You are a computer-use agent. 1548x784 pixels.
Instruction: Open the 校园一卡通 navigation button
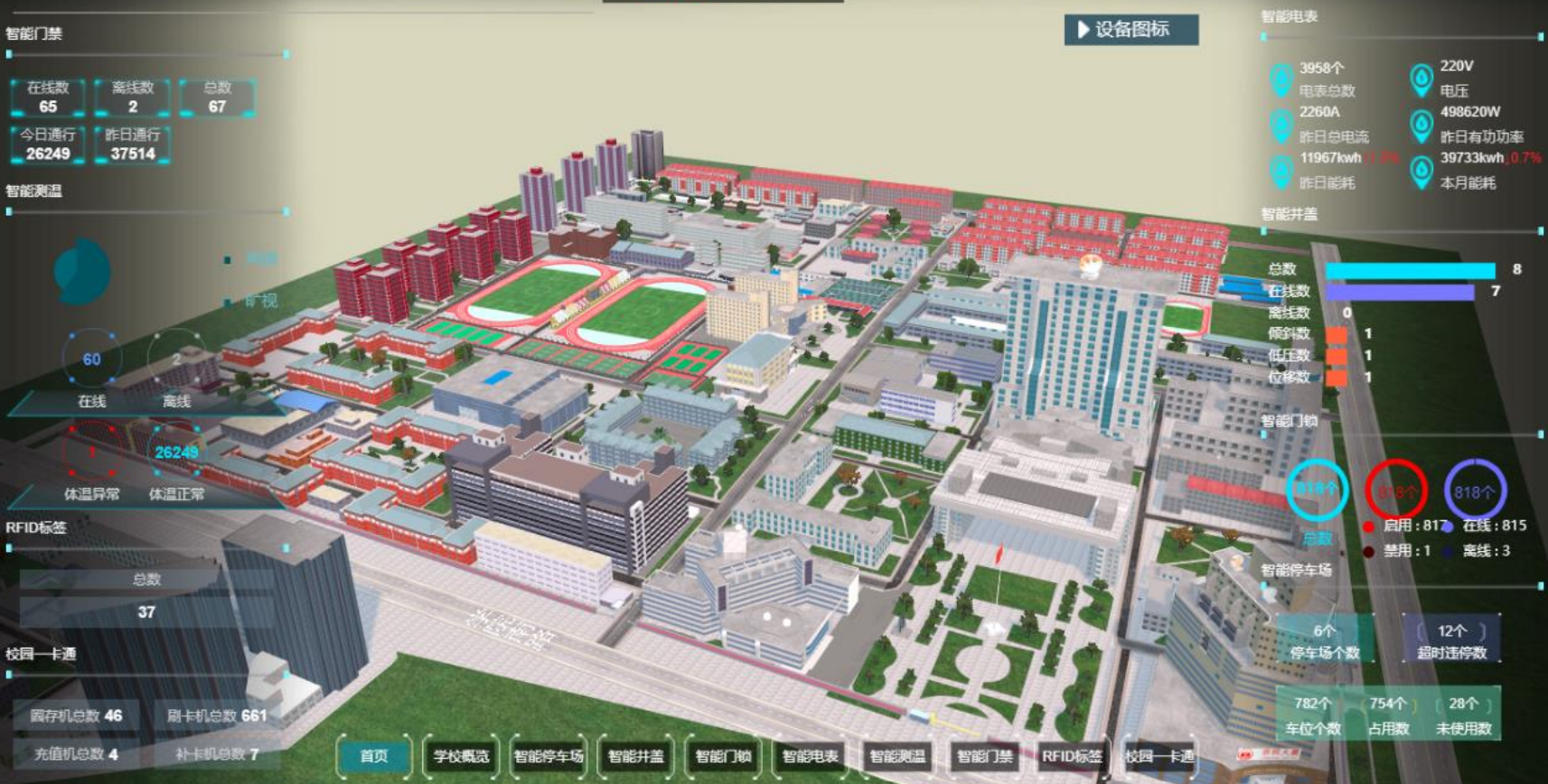coord(1159,756)
